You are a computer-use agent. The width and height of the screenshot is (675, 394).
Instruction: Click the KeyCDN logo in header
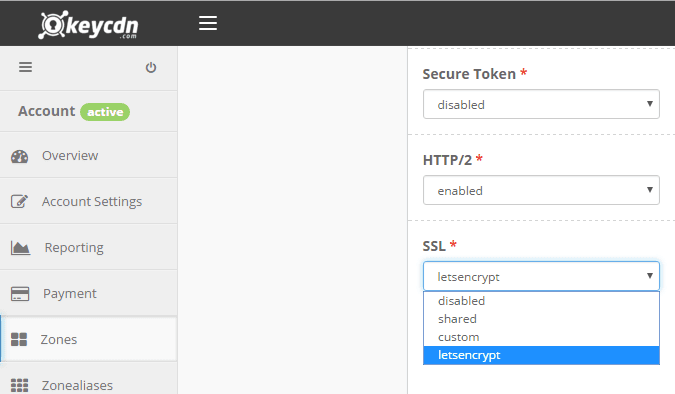coord(88,25)
